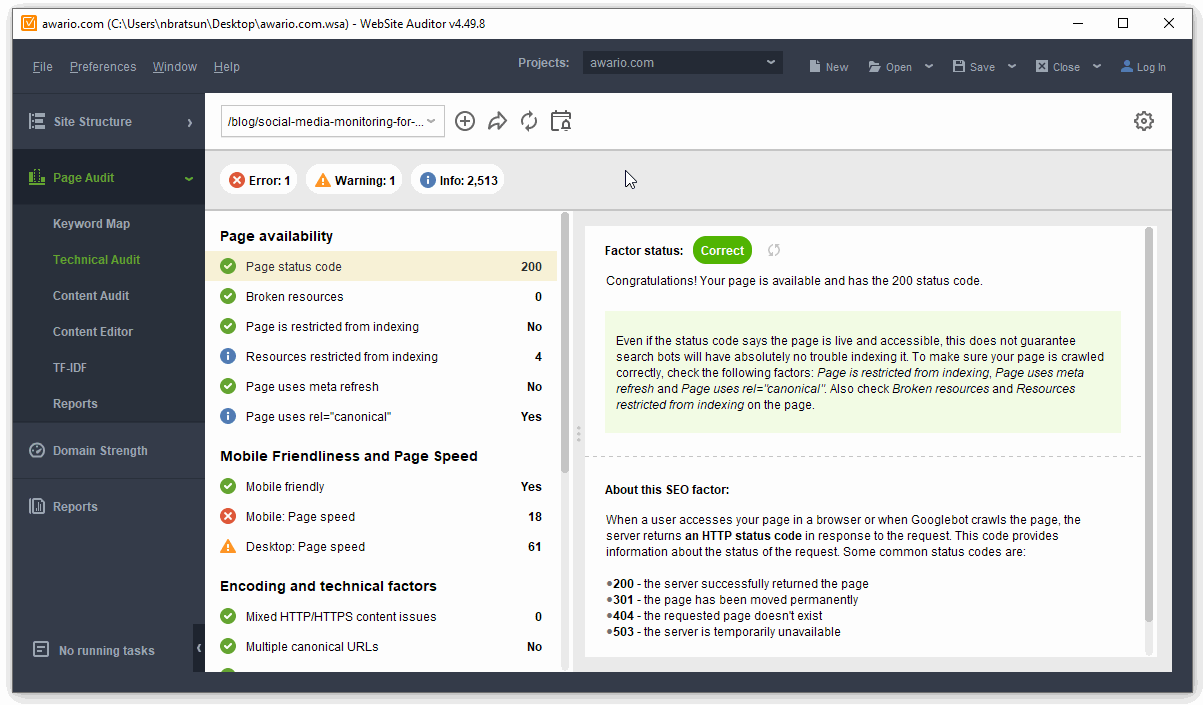The width and height of the screenshot is (1203, 705).
Task: Click the green check icon beside Mobile friendly
Action: pos(228,487)
